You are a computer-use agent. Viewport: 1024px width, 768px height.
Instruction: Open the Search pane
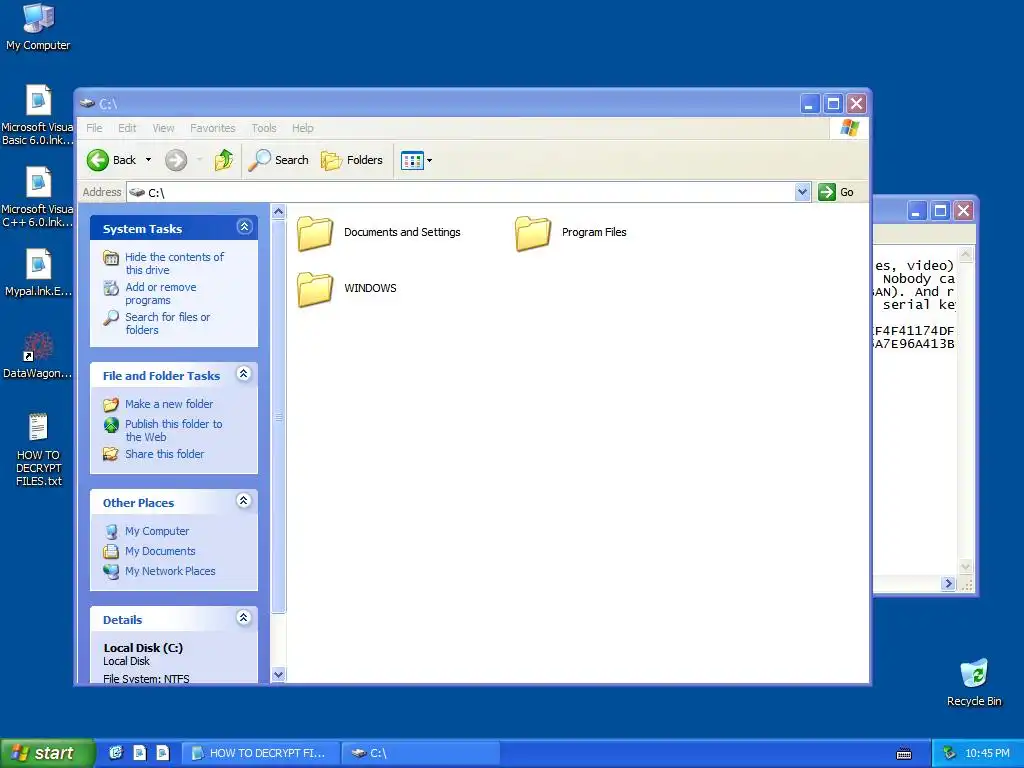pos(279,160)
